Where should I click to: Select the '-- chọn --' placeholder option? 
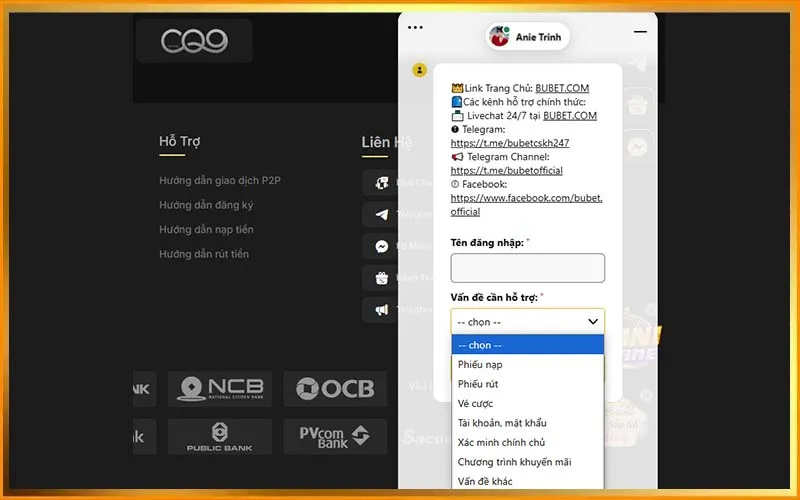pyautogui.click(x=528, y=345)
